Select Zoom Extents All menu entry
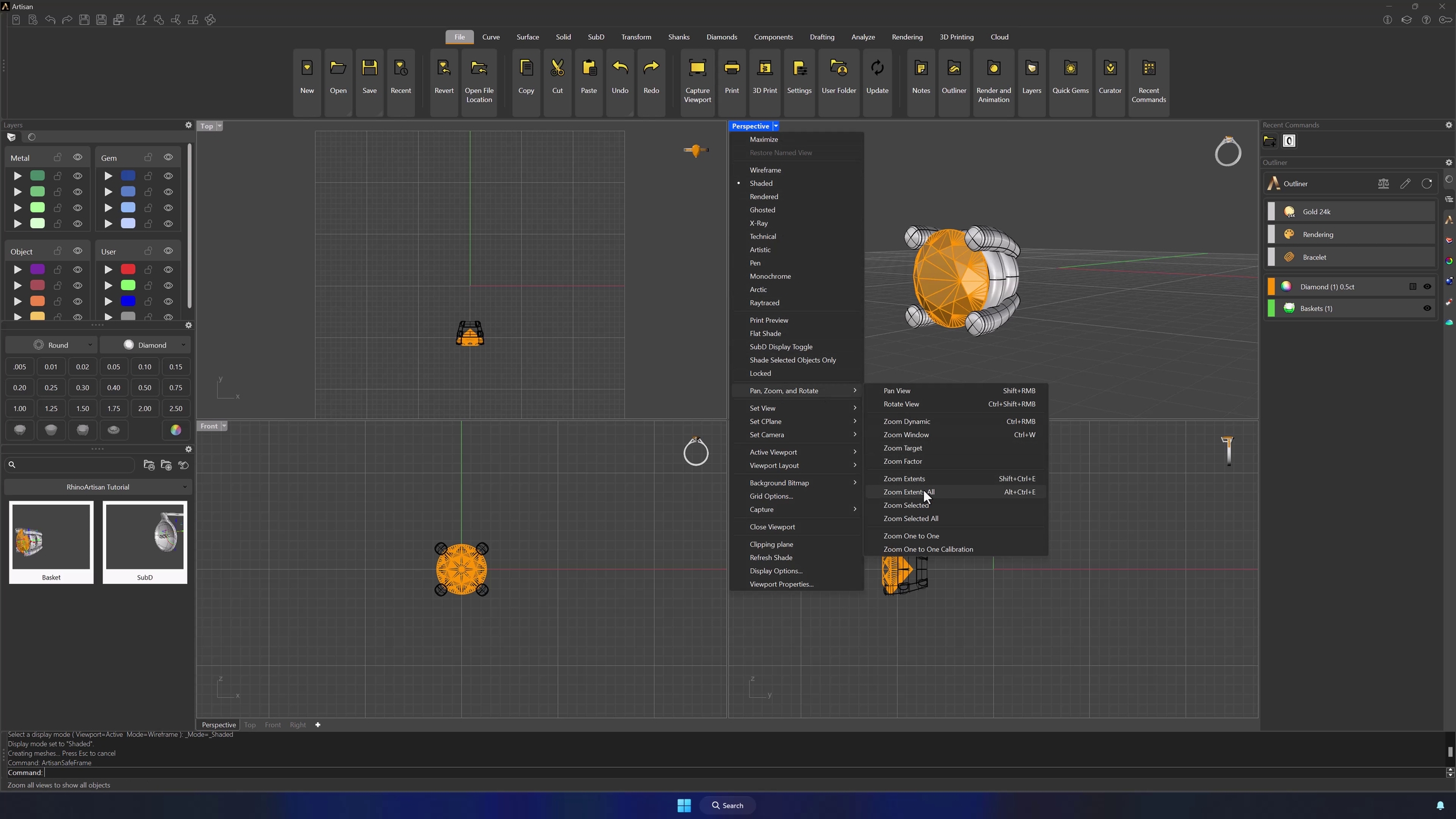The image size is (1456, 819). 909,492
